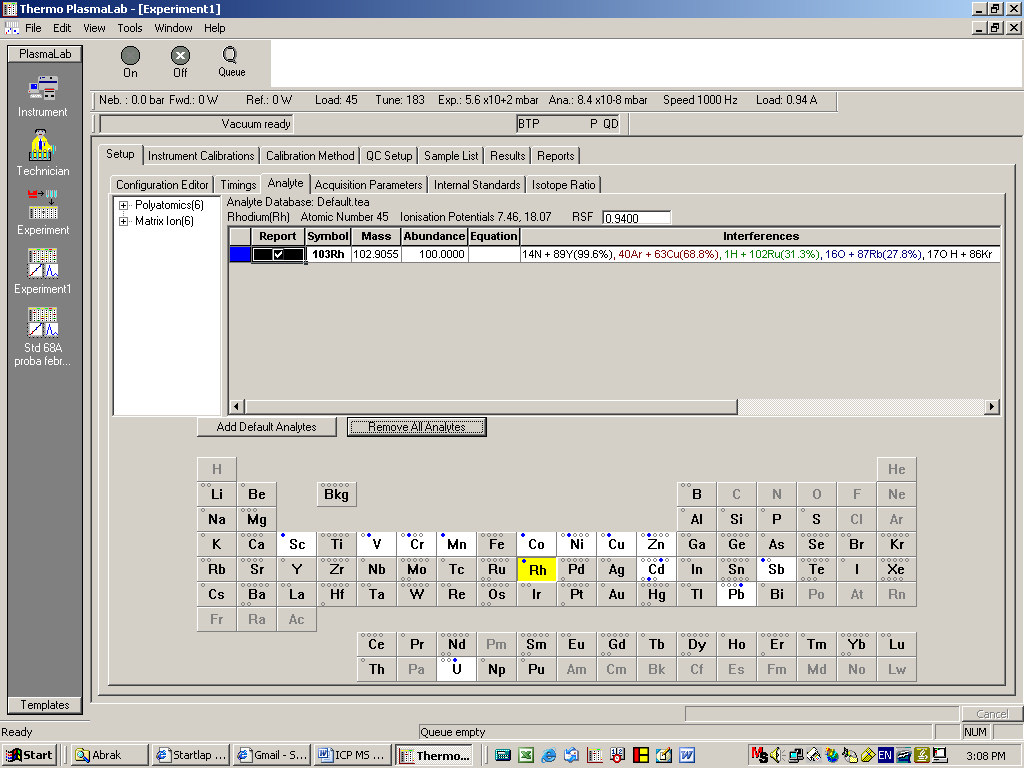Click the Windows Start button
Viewport: 1024px width, 768px height.
[29, 755]
